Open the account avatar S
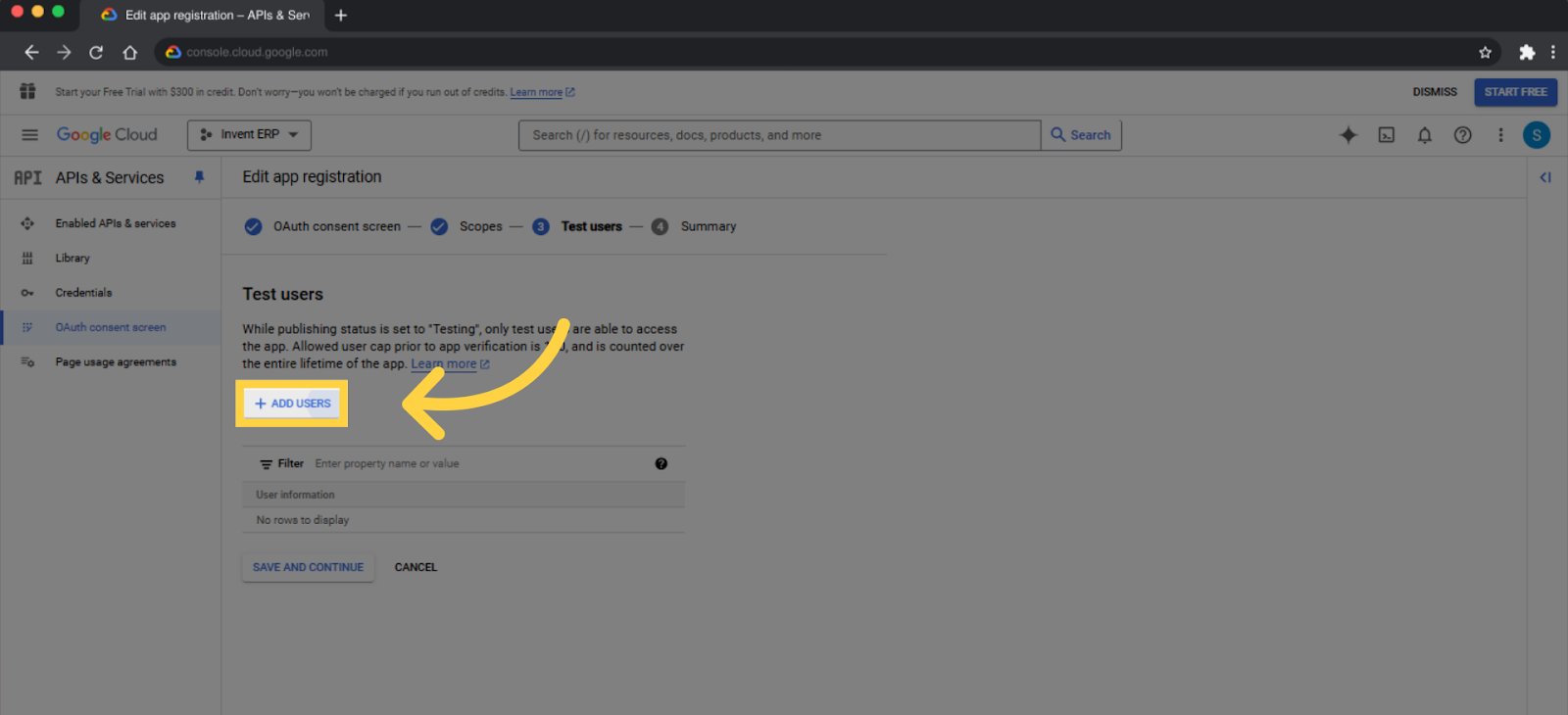The image size is (1568, 715). point(1537,135)
